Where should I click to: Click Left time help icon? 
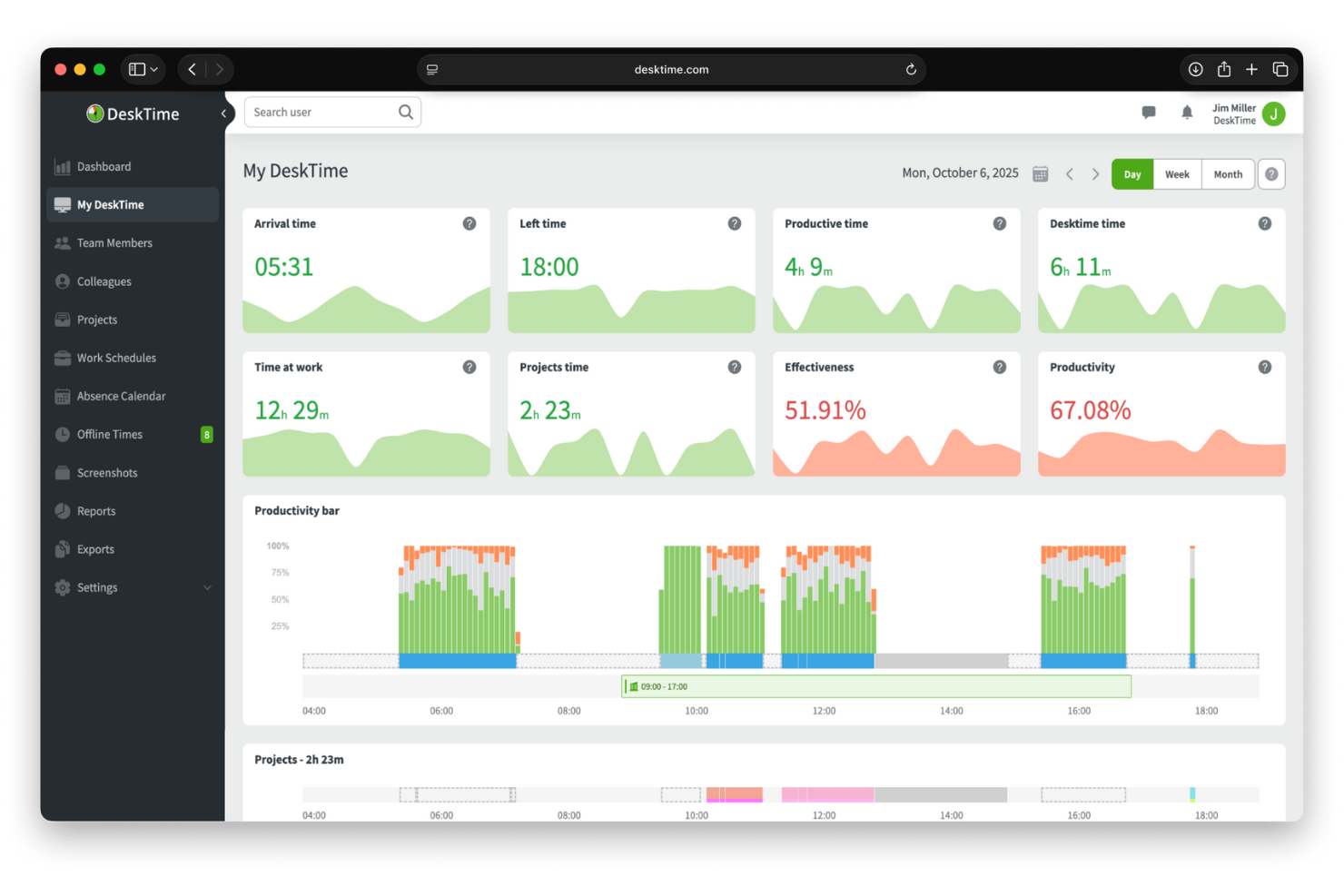tap(735, 223)
